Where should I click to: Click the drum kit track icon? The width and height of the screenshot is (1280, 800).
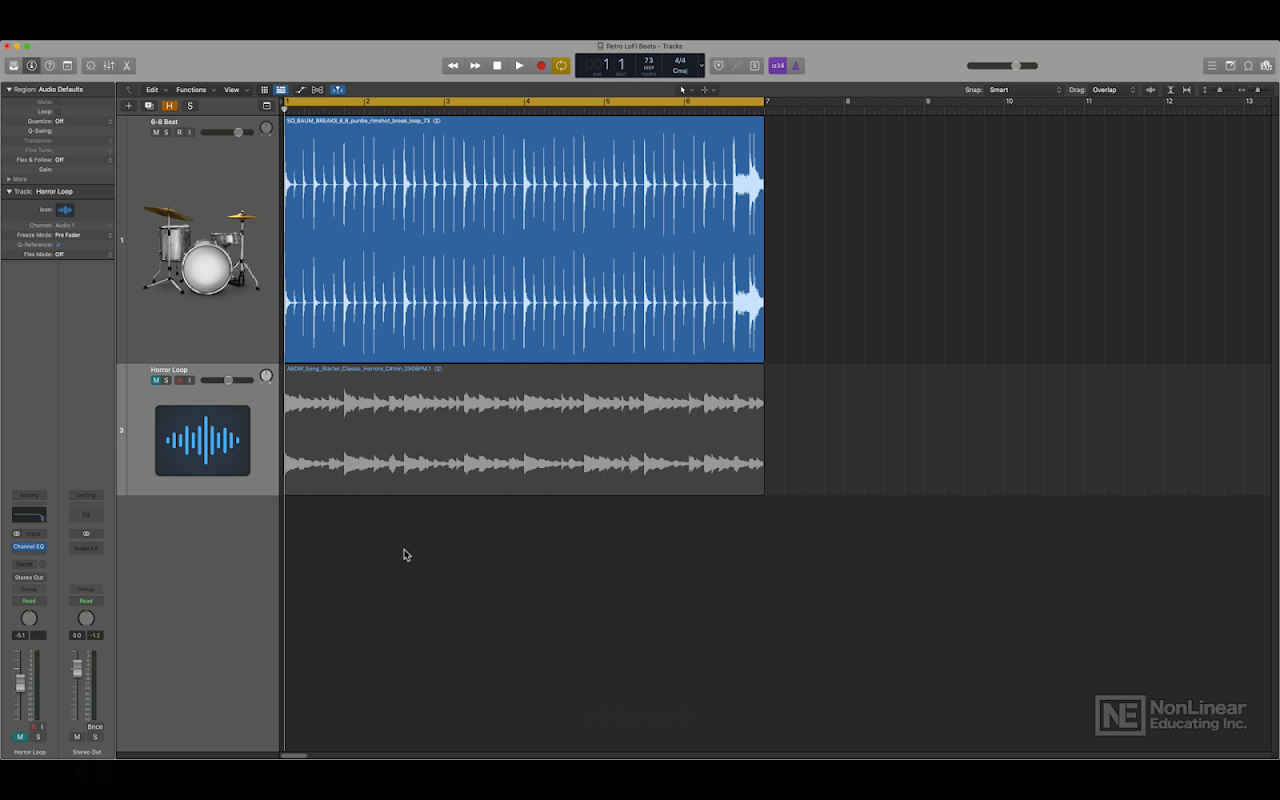tap(201, 248)
